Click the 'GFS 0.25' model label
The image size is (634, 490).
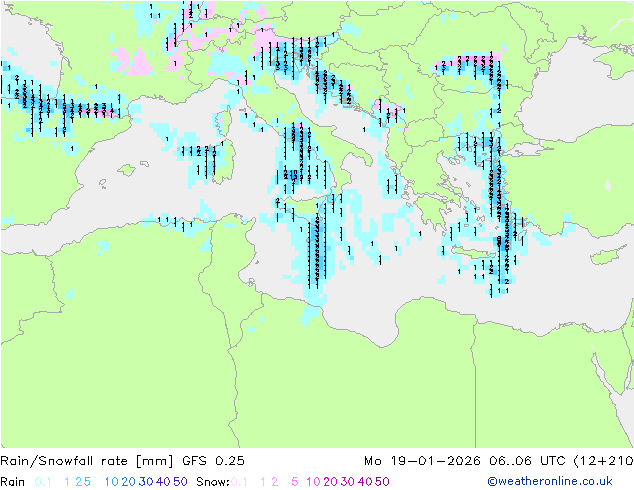[x=213, y=461]
